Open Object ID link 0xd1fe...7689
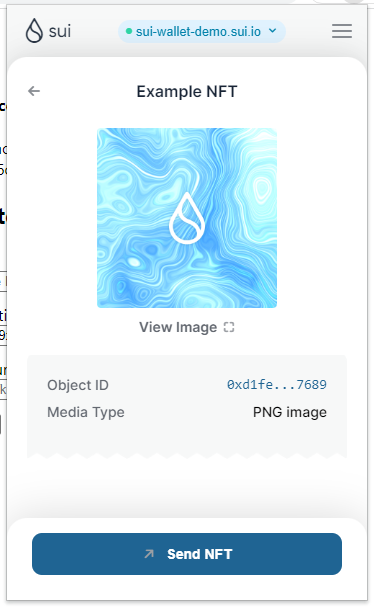Image resolution: width=374 pixels, height=609 pixels. [277, 385]
